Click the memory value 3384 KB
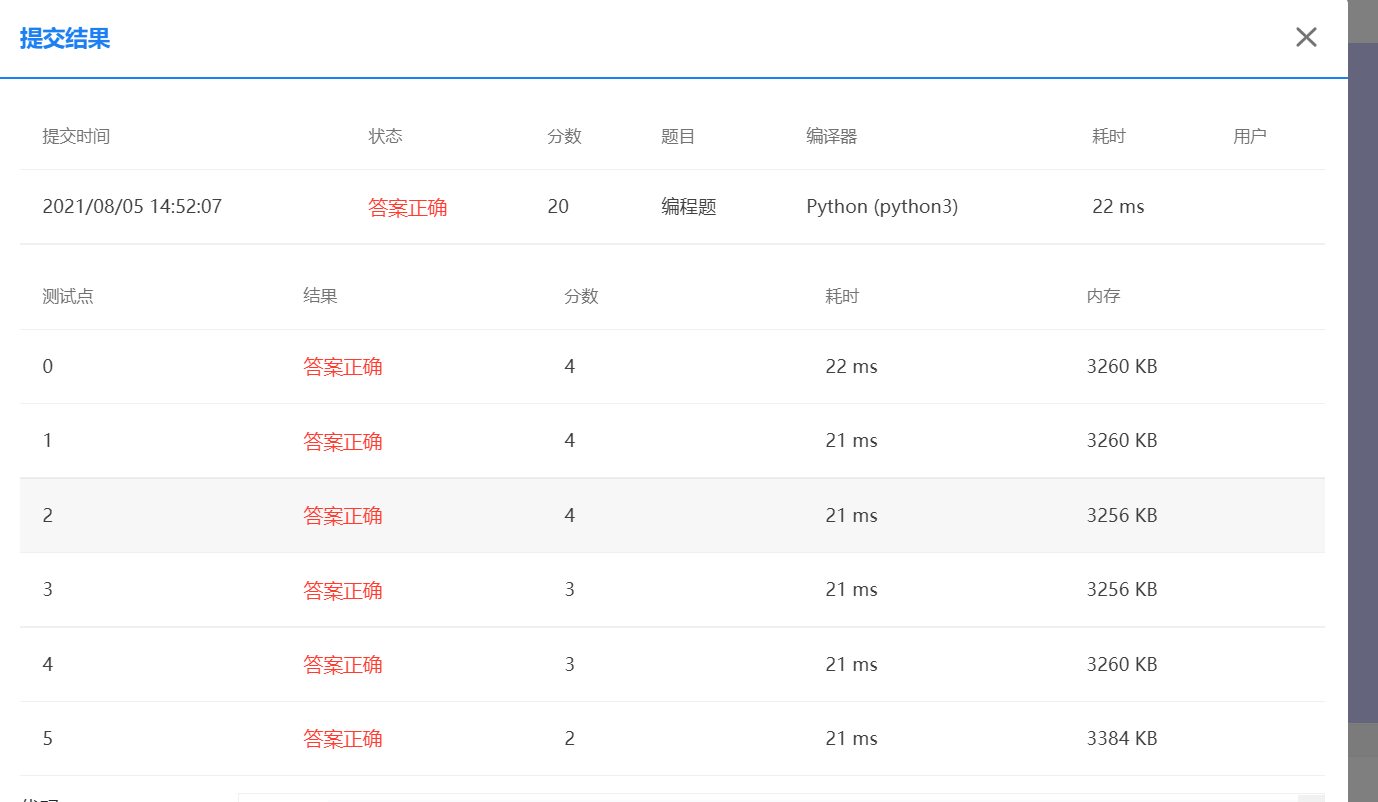Image resolution: width=1378 pixels, height=802 pixels. (1121, 738)
